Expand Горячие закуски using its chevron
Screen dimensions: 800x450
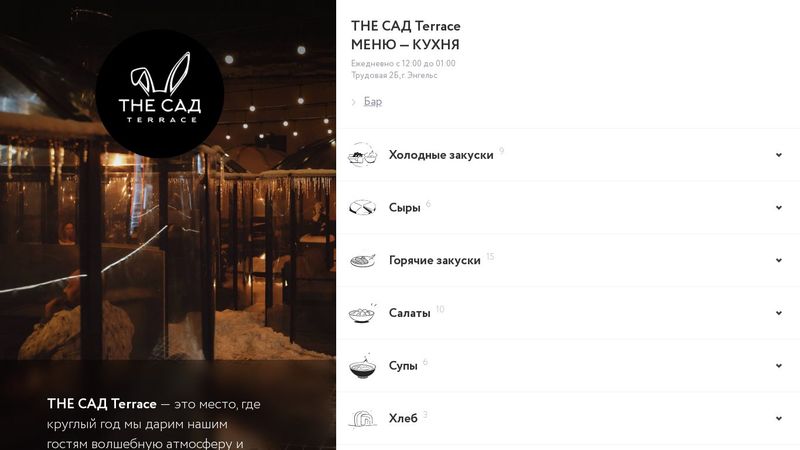pos(779,260)
